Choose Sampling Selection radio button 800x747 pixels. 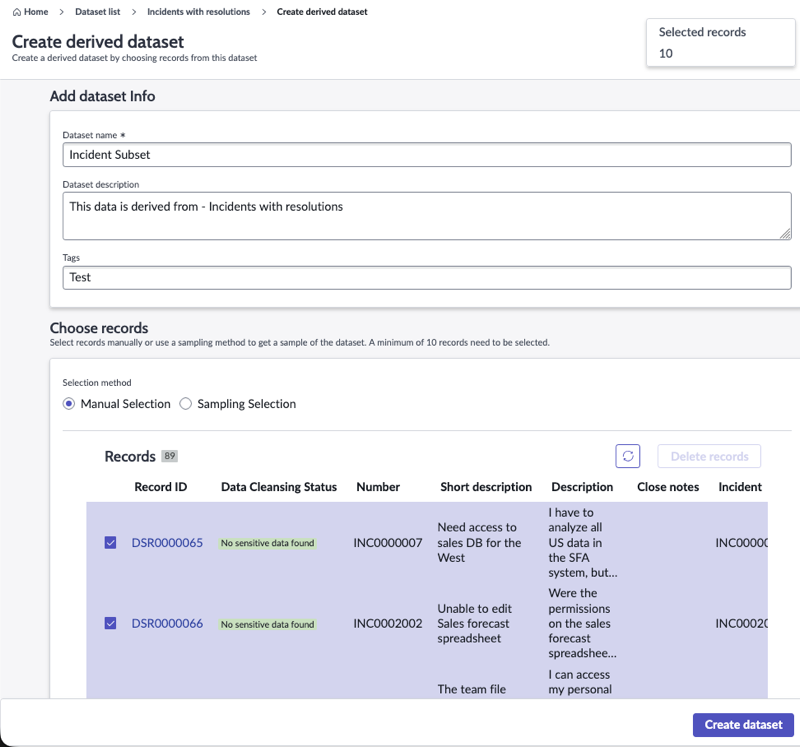(x=186, y=404)
